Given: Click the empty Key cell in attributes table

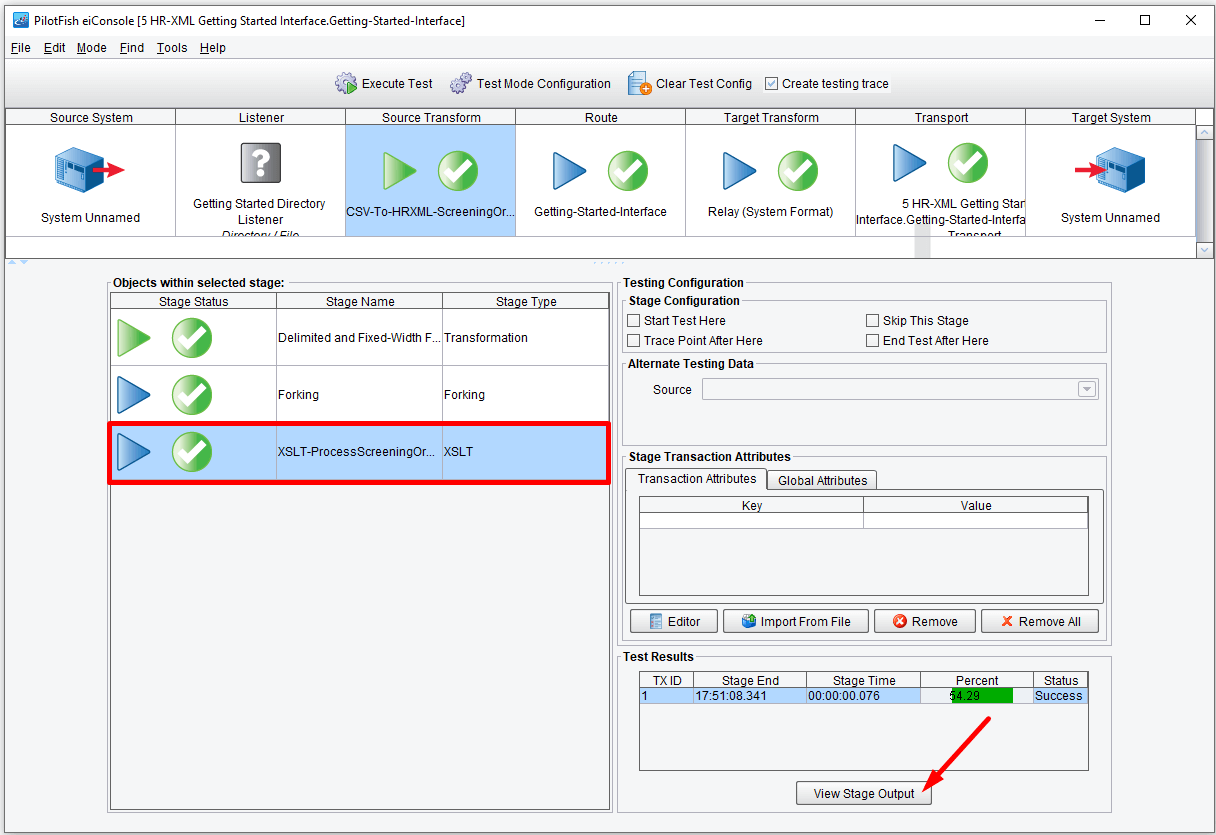Looking at the screenshot, I should [752, 521].
